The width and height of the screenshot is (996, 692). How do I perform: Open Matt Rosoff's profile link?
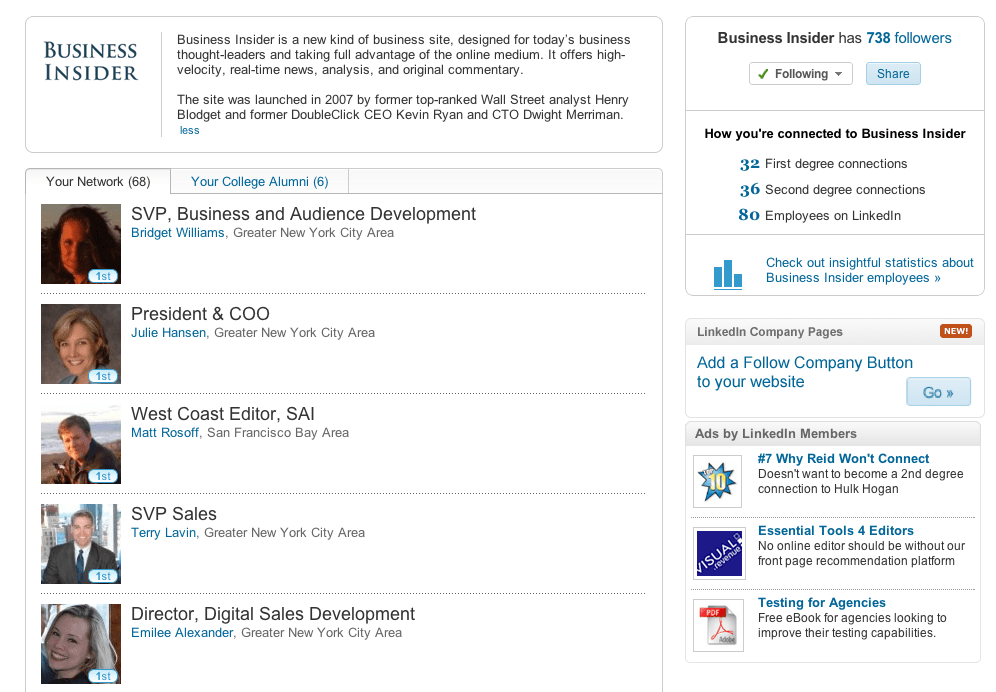coord(164,432)
